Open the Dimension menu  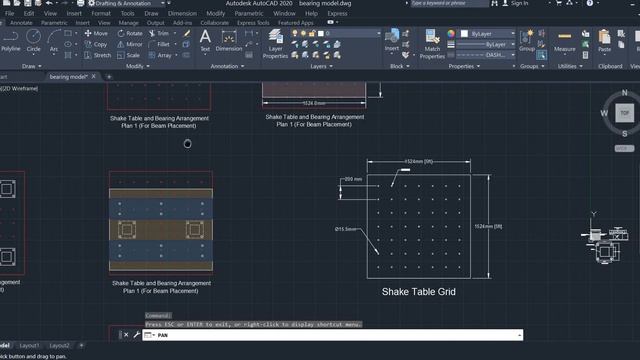182,13
